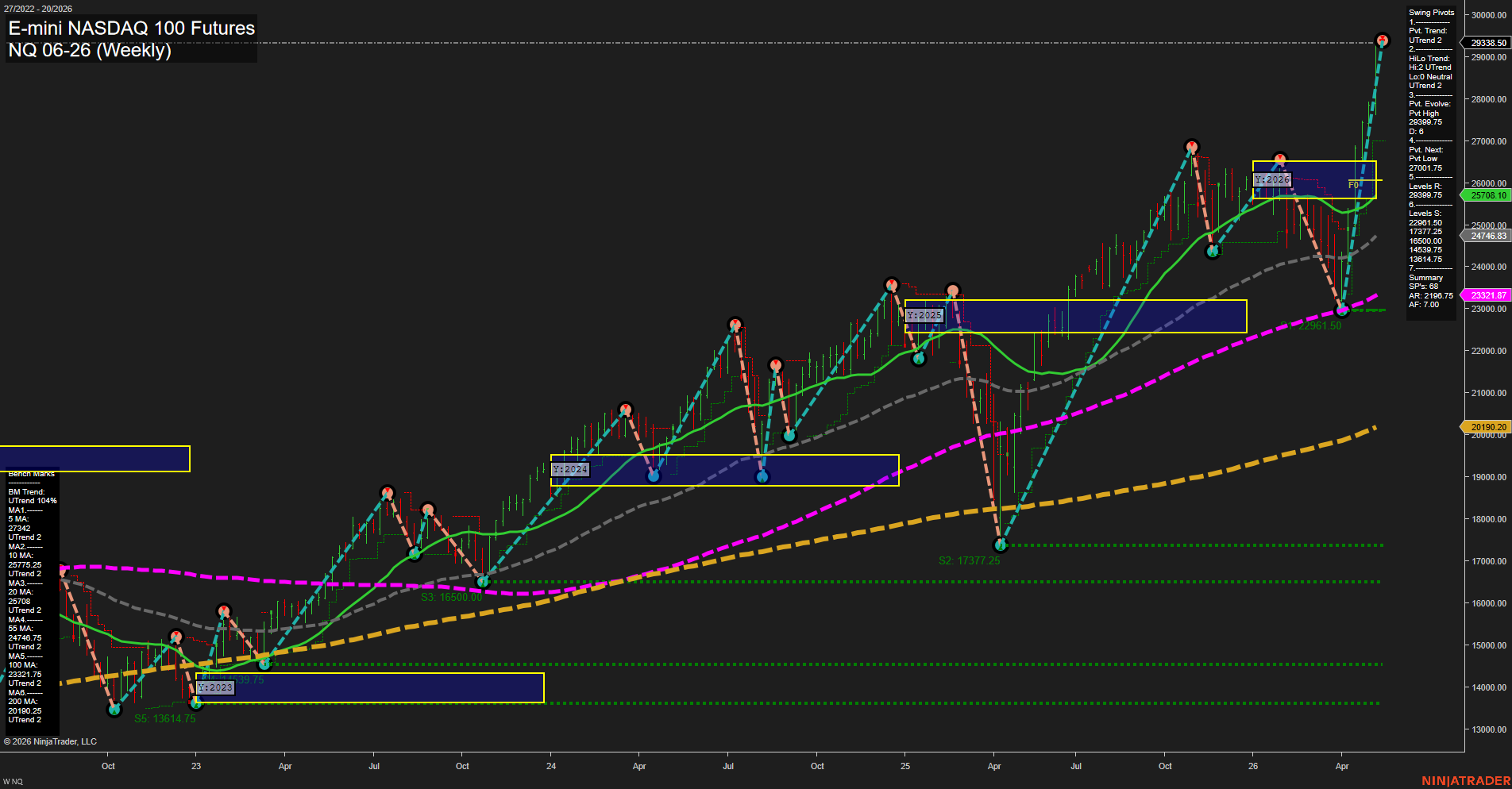Screen dimensions: 1512x789
Task: Click the "SP's: 68" summary line
Action: (x=1424, y=286)
